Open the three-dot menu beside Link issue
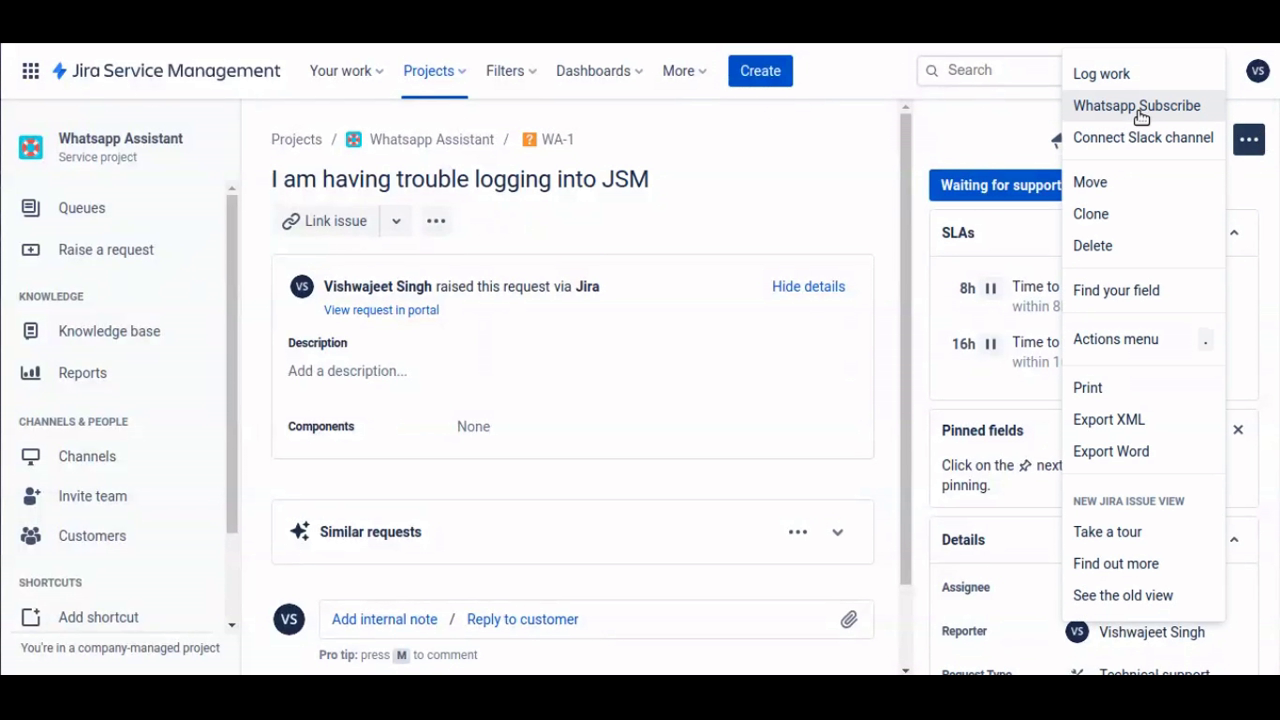Screen dimensions: 1280x720 436,221
